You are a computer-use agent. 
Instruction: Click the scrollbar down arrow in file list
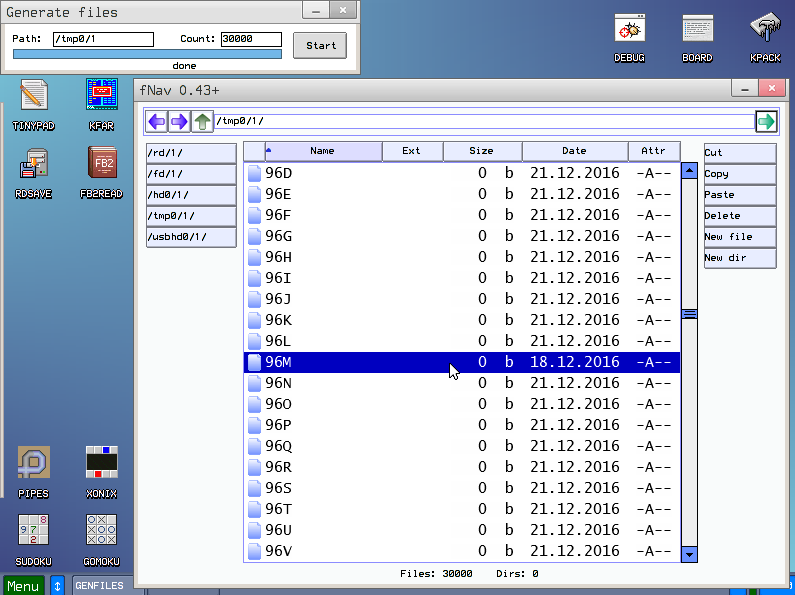click(688, 554)
